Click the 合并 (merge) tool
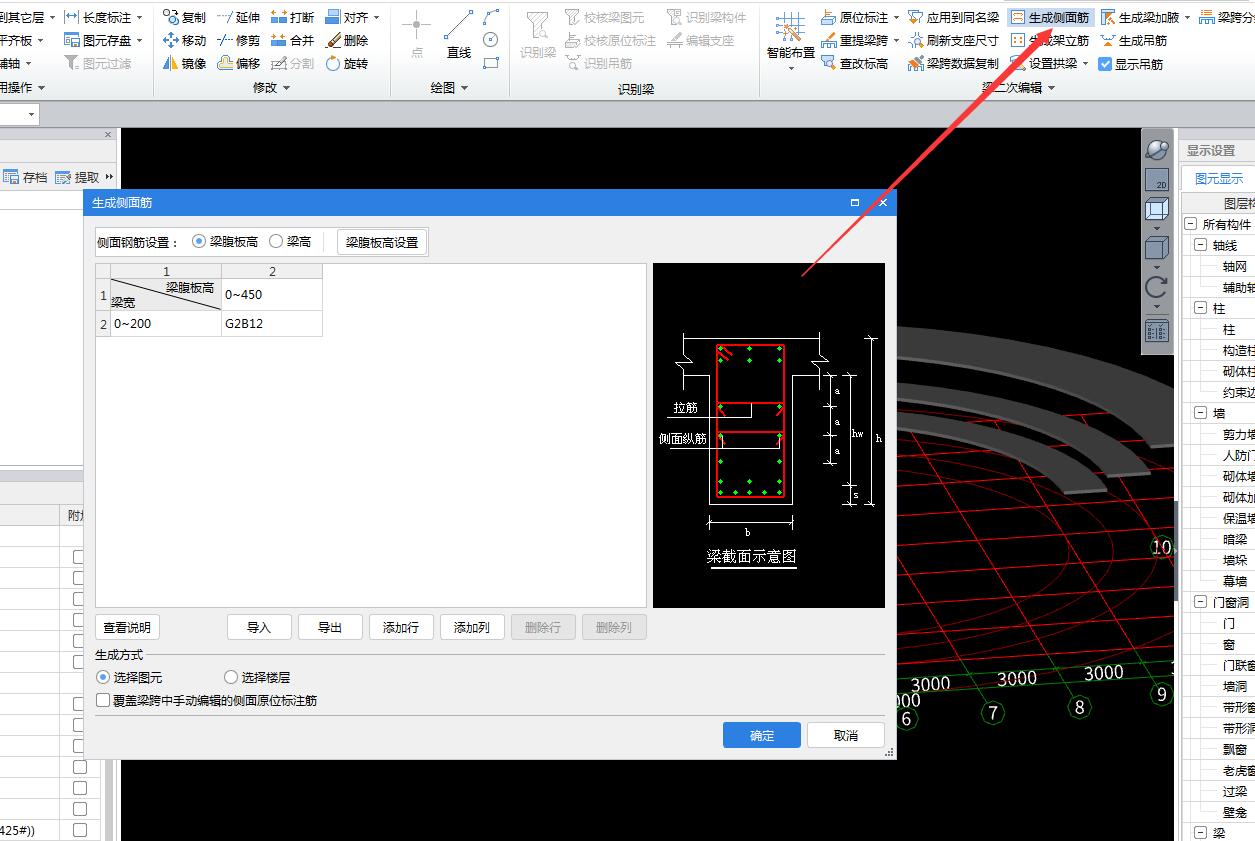Image resolution: width=1255 pixels, height=841 pixels. point(292,40)
